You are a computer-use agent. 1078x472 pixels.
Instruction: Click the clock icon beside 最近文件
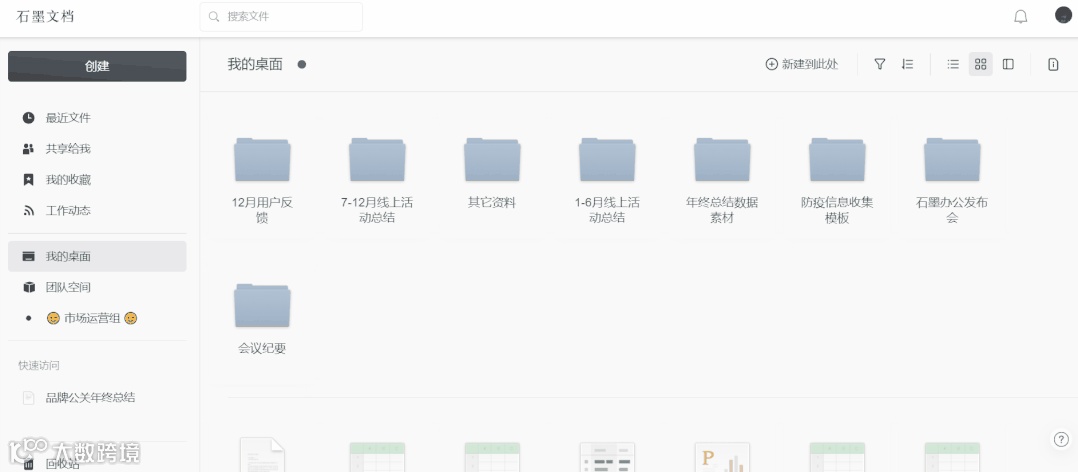pyautogui.click(x=28, y=117)
